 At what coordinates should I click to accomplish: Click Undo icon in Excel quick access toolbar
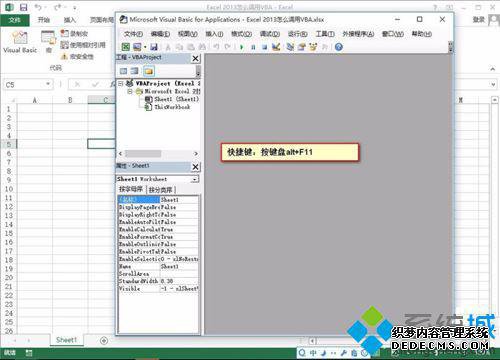[38, 7]
